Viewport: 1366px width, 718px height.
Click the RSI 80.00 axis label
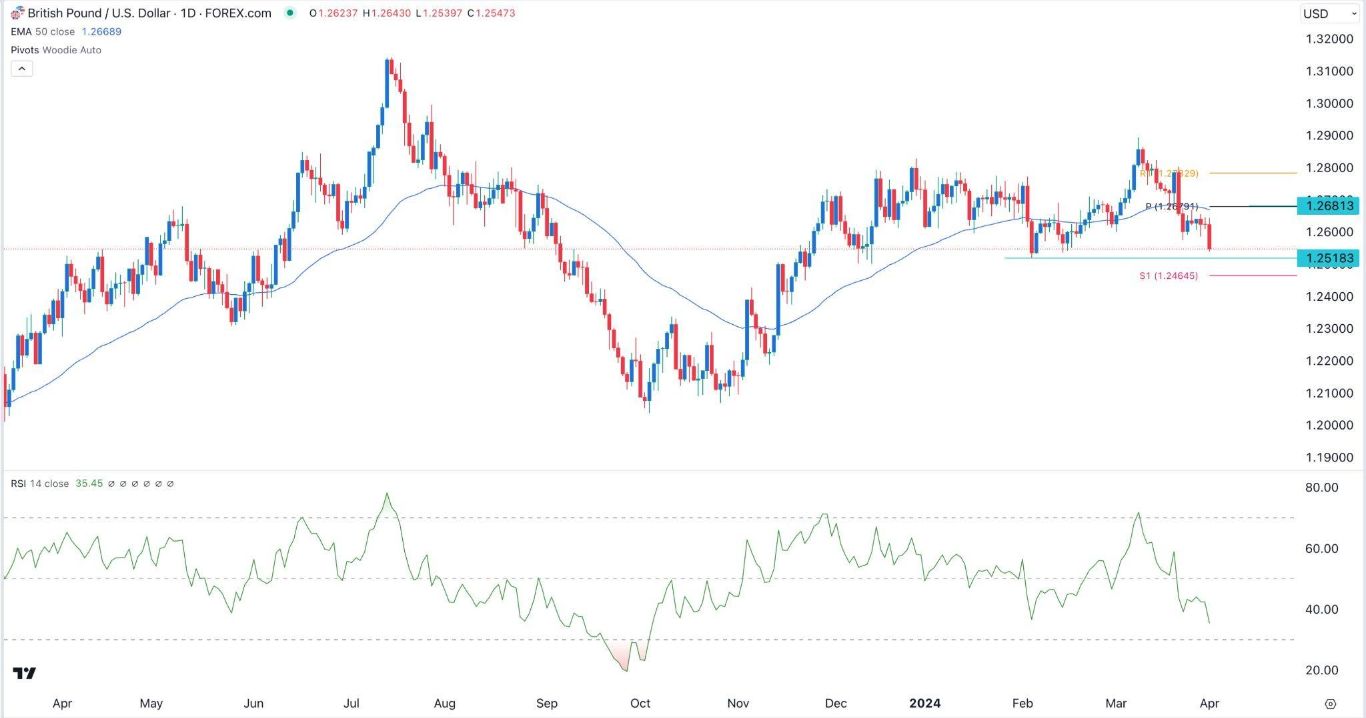pyautogui.click(x=1322, y=487)
